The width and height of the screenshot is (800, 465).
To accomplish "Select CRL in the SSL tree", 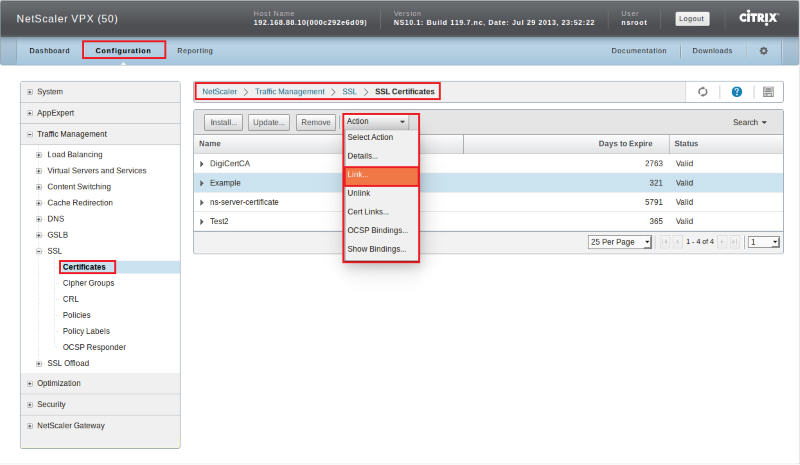I will 71,299.
